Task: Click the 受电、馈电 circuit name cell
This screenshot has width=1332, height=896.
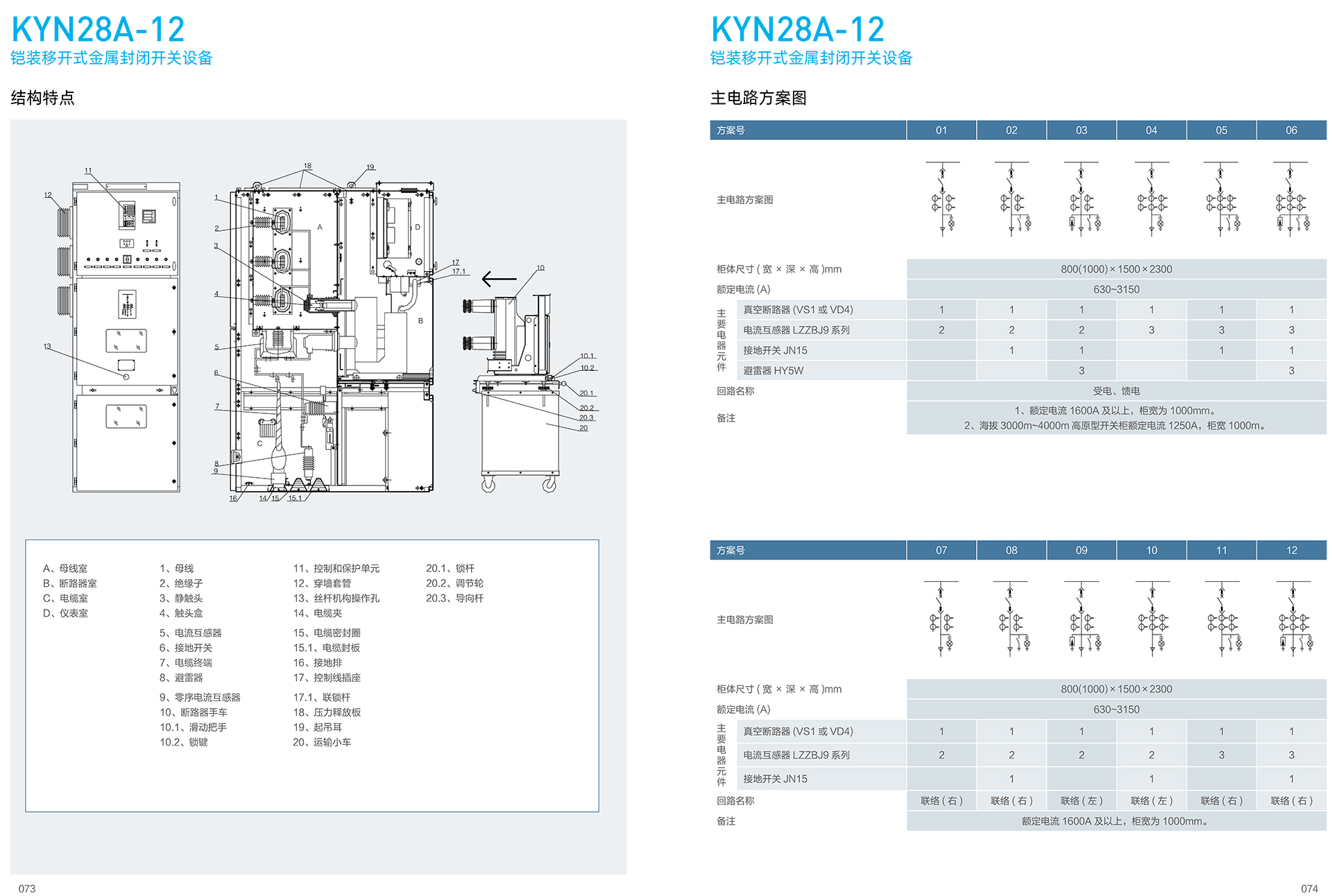Action: 1116,391
